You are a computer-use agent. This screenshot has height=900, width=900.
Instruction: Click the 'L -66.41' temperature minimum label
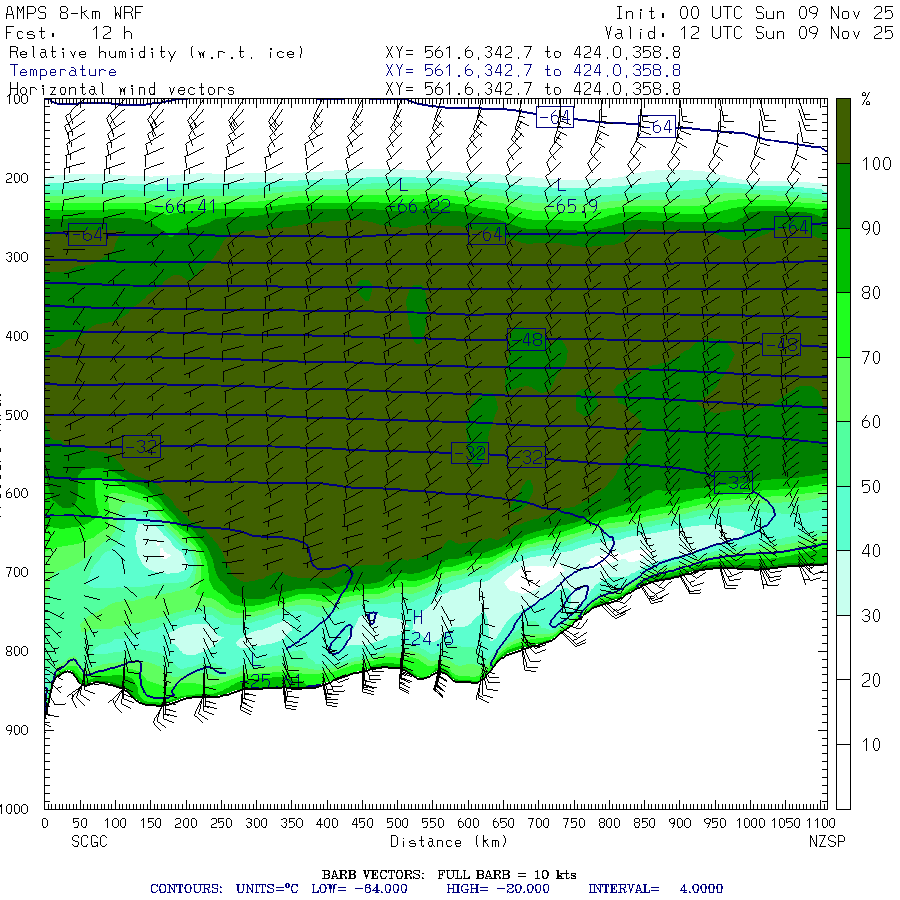coord(185,196)
